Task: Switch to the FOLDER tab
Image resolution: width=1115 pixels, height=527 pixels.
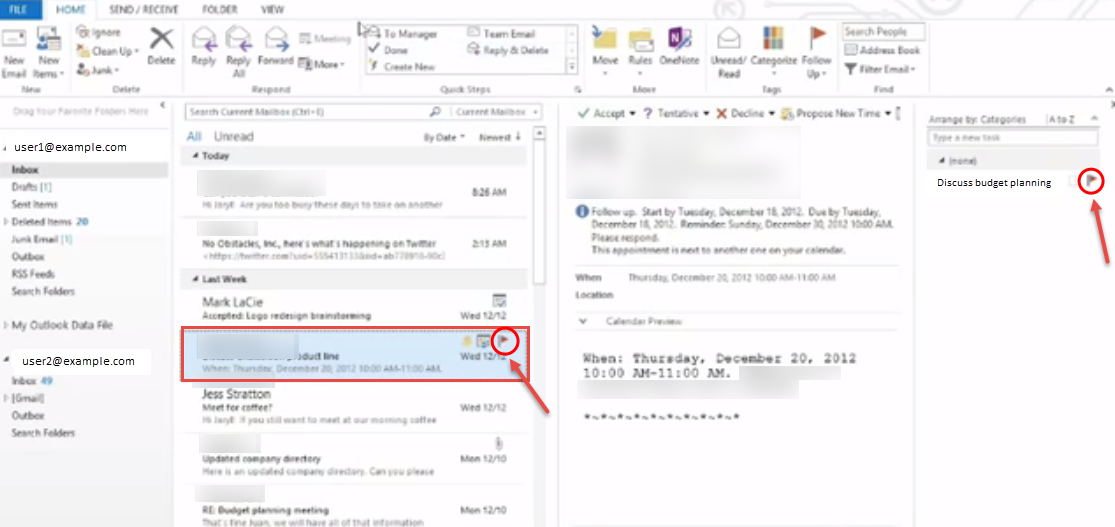Action: (220, 9)
